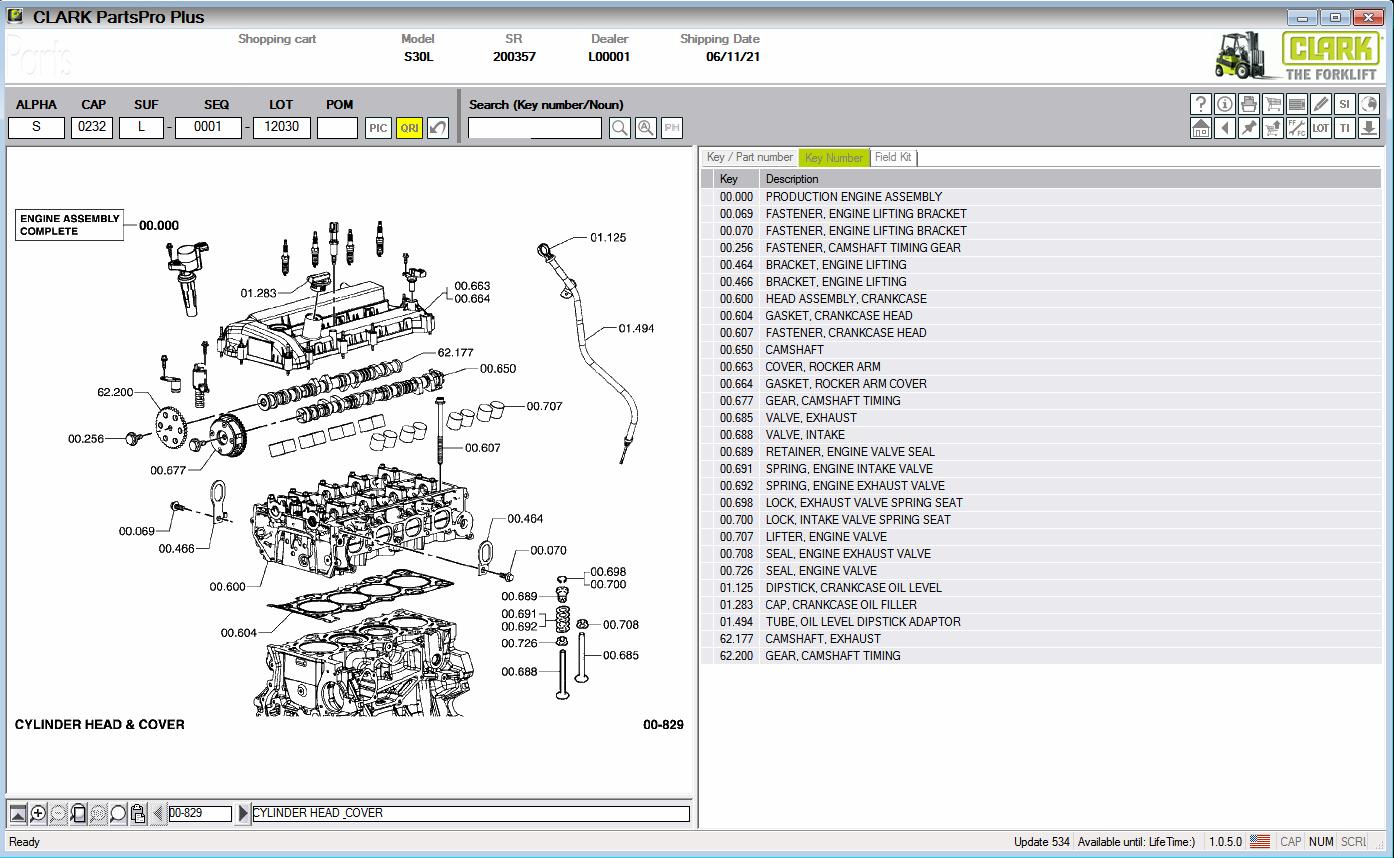
Task: Select row 01.283 CAP, CRANKCASE OIL FILLER
Action: (1041, 604)
